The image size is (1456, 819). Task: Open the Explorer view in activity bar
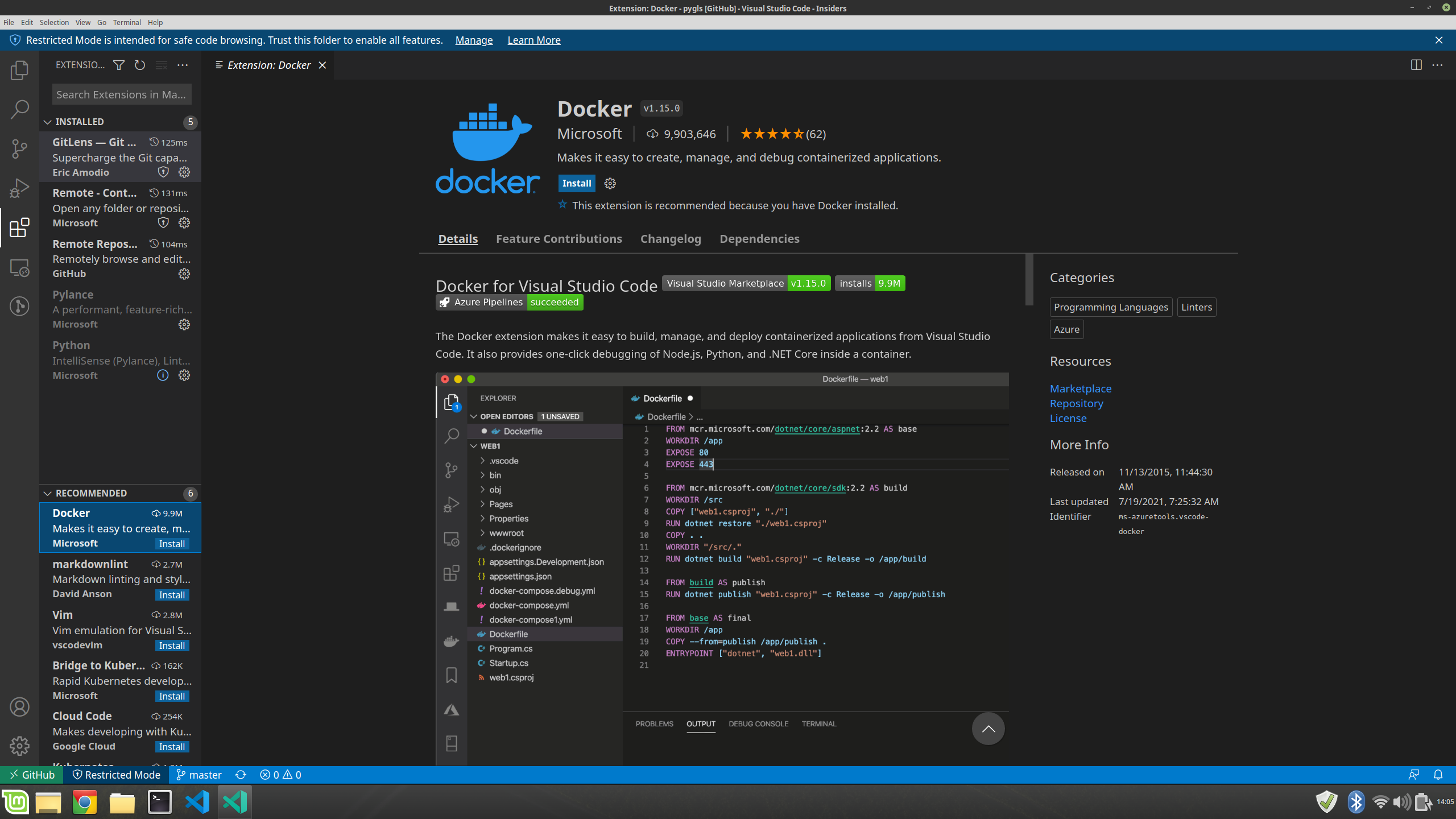pyautogui.click(x=19, y=70)
